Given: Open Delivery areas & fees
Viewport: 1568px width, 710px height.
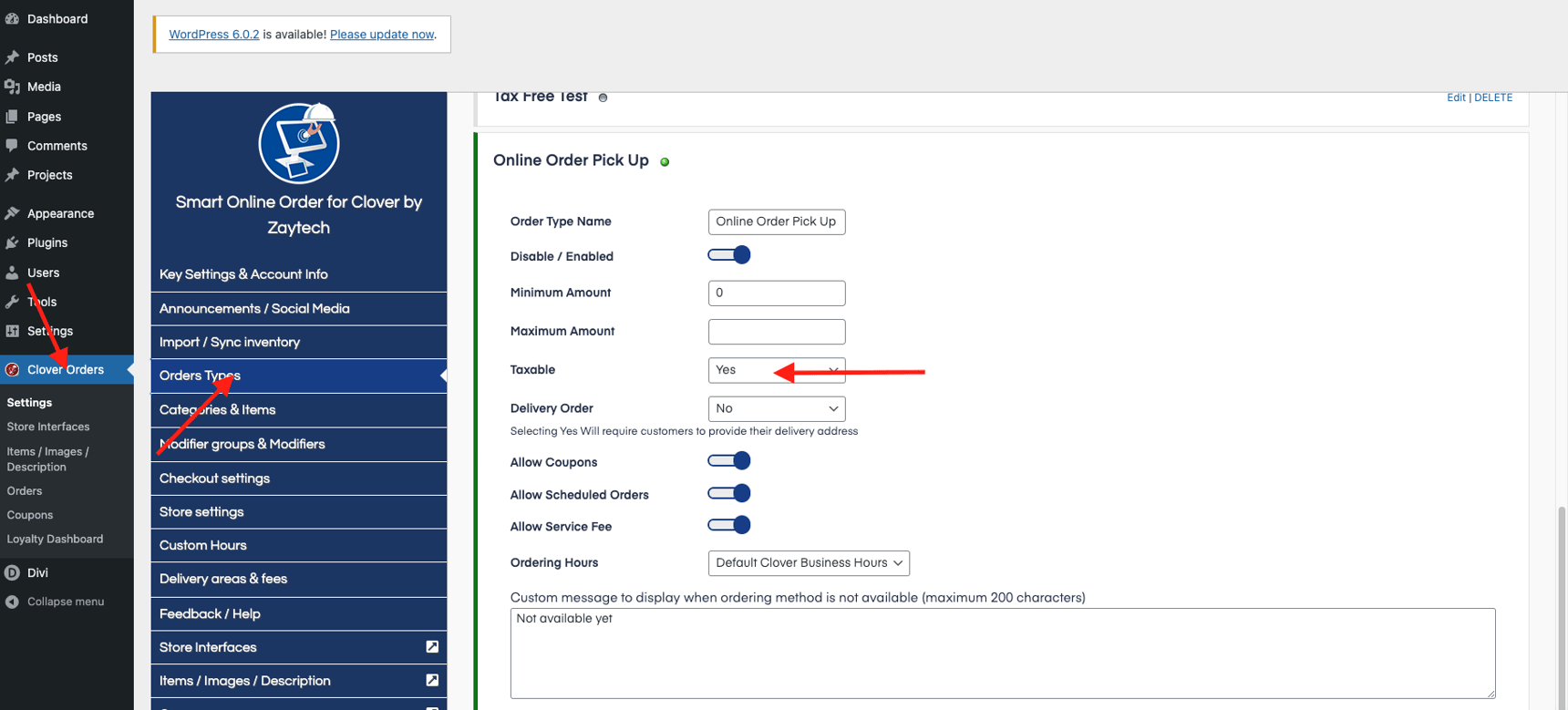Looking at the screenshot, I should pos(299,580).
